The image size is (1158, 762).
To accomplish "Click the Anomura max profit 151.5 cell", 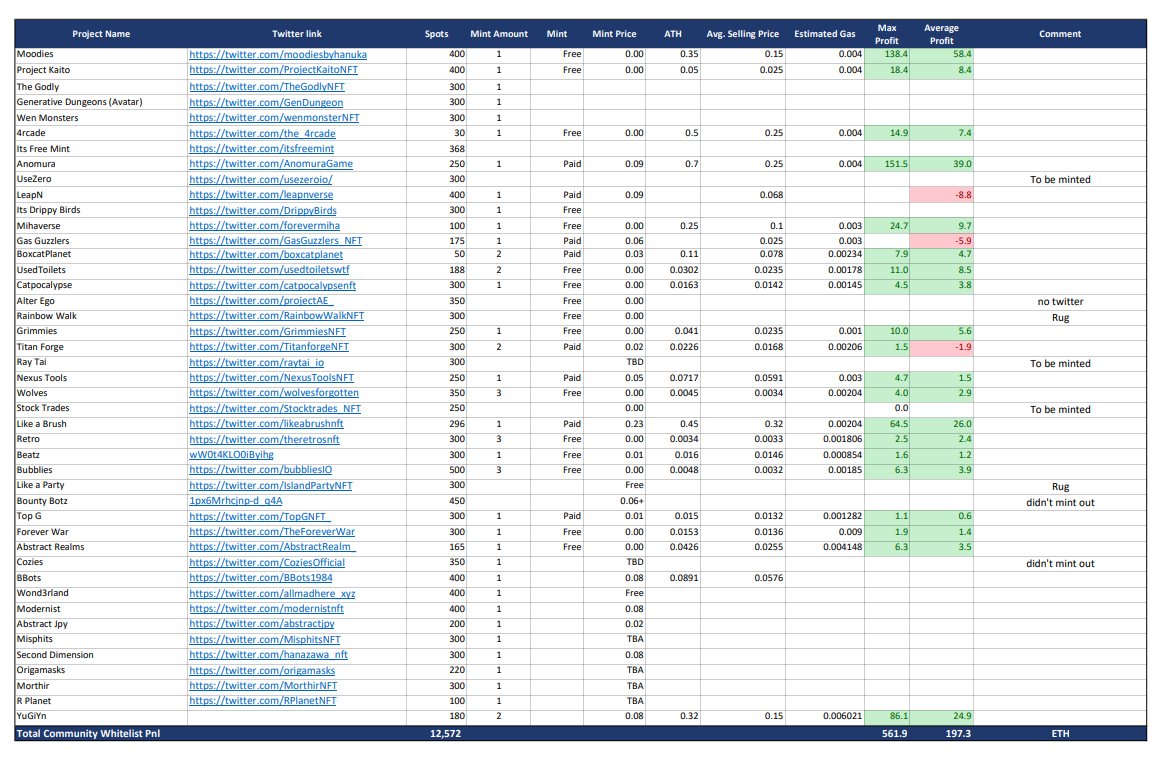I will 887,164.
